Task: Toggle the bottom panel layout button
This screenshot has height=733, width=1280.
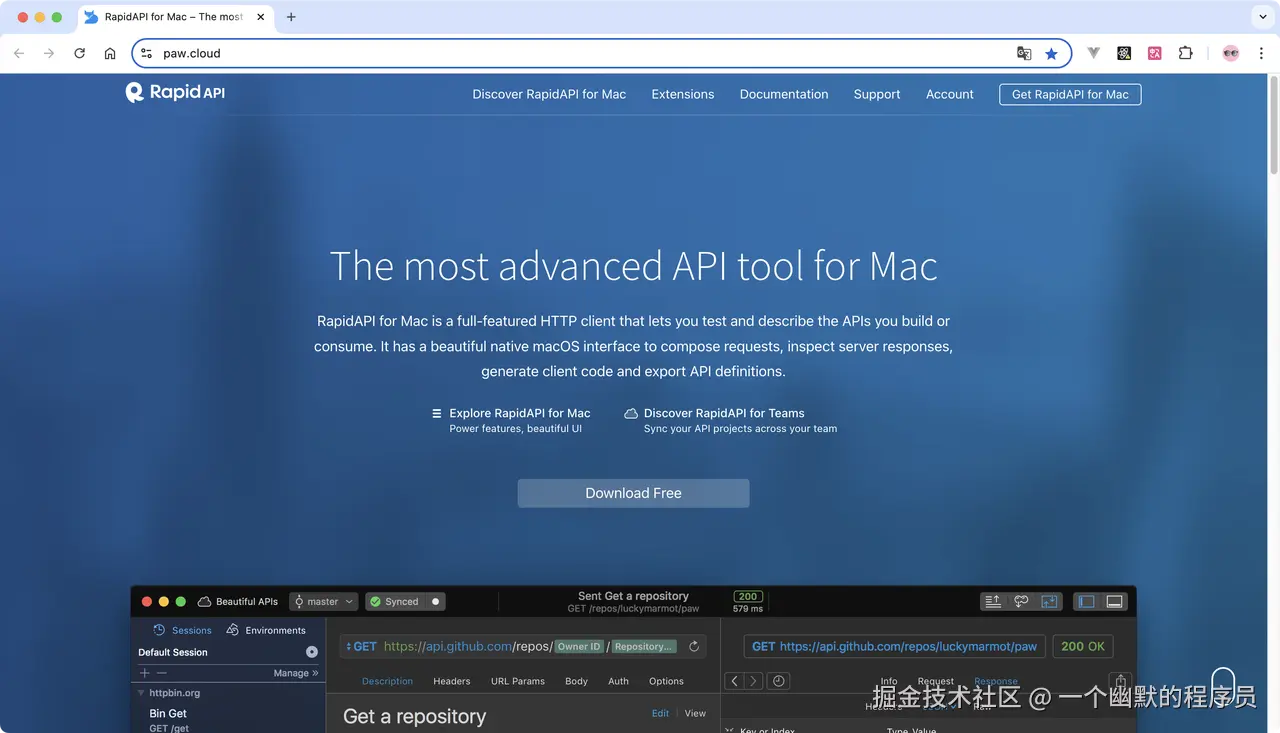Action: pyautogui.click(x=1114, y=601)
